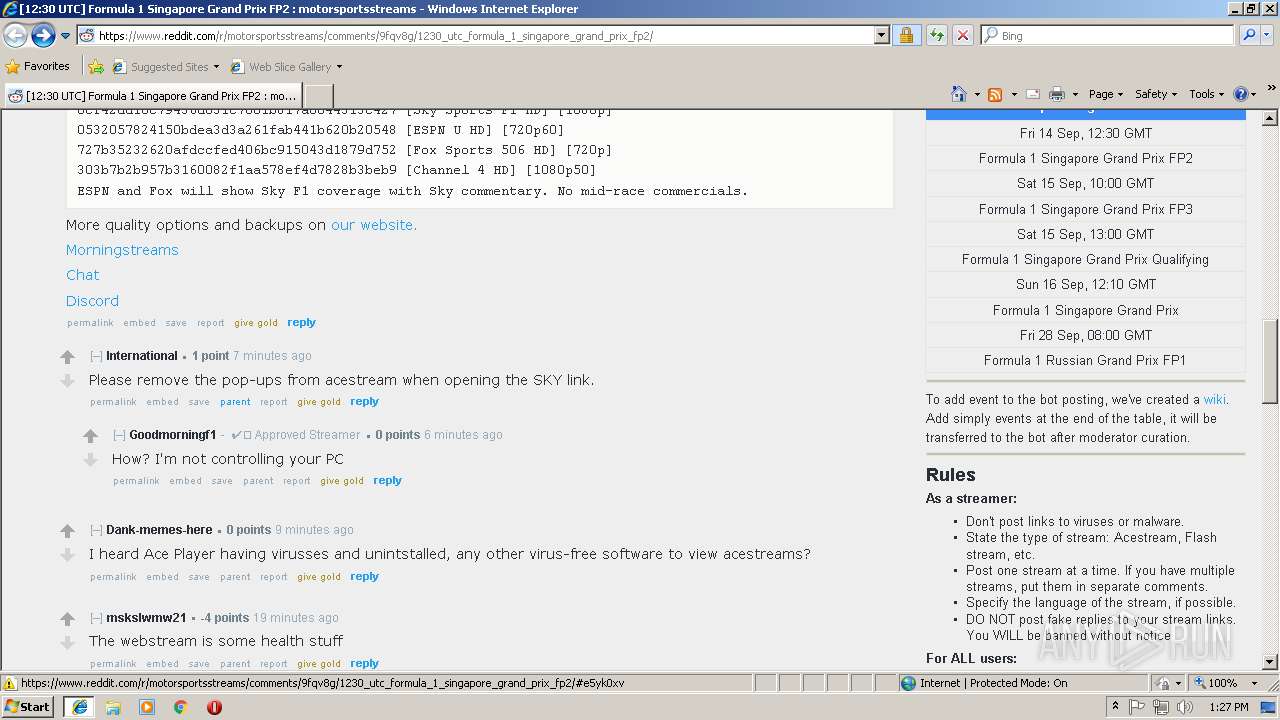Open the Safety menu

1156,94
